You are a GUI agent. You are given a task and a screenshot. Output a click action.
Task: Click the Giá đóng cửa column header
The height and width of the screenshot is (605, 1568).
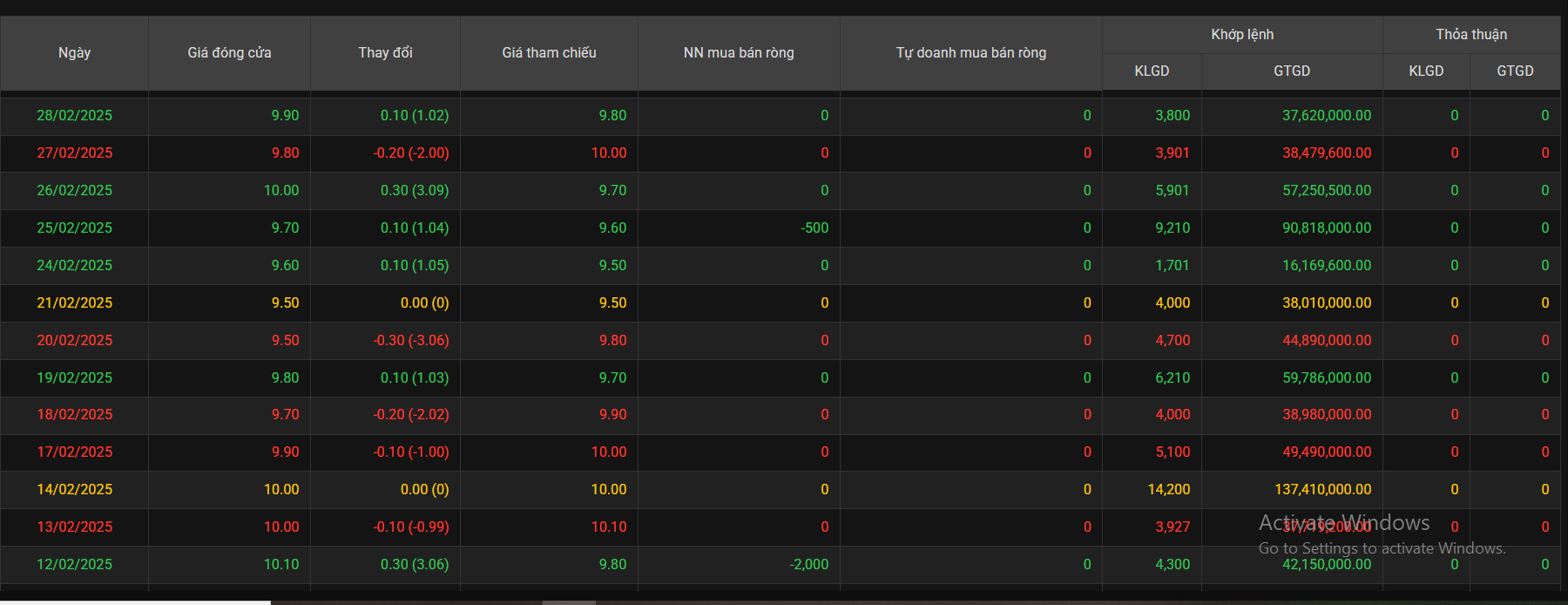tap(229, 53)
